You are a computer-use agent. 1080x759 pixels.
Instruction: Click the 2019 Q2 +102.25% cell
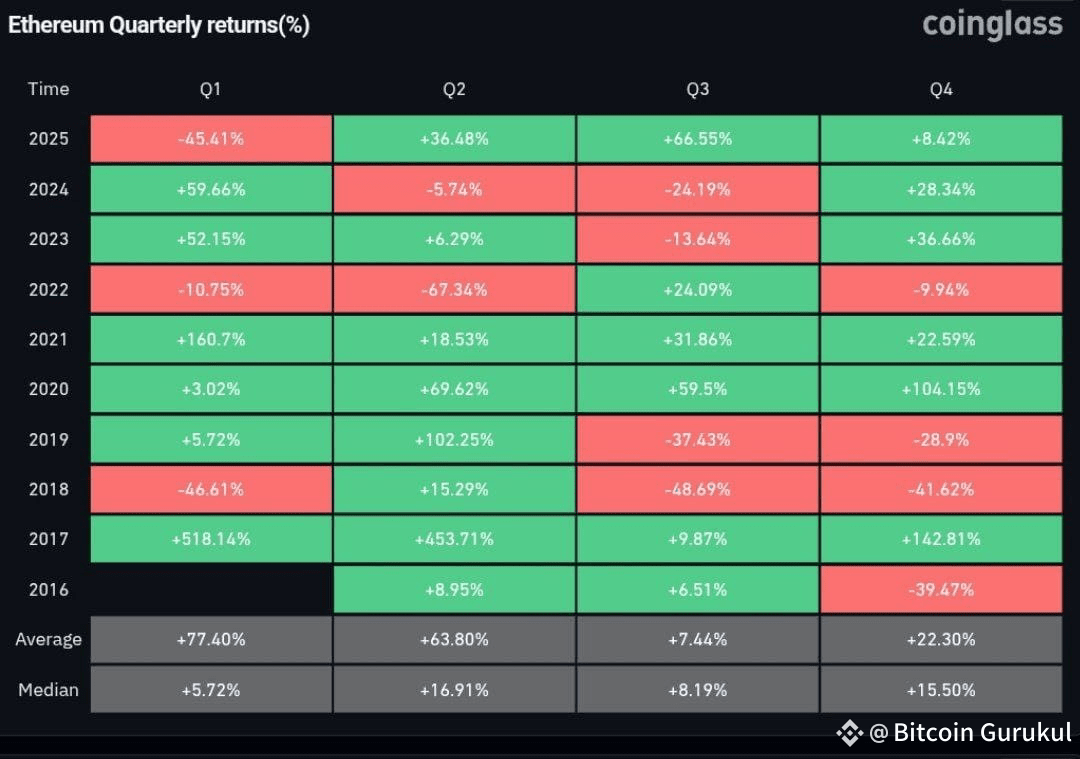coord(454,439)
